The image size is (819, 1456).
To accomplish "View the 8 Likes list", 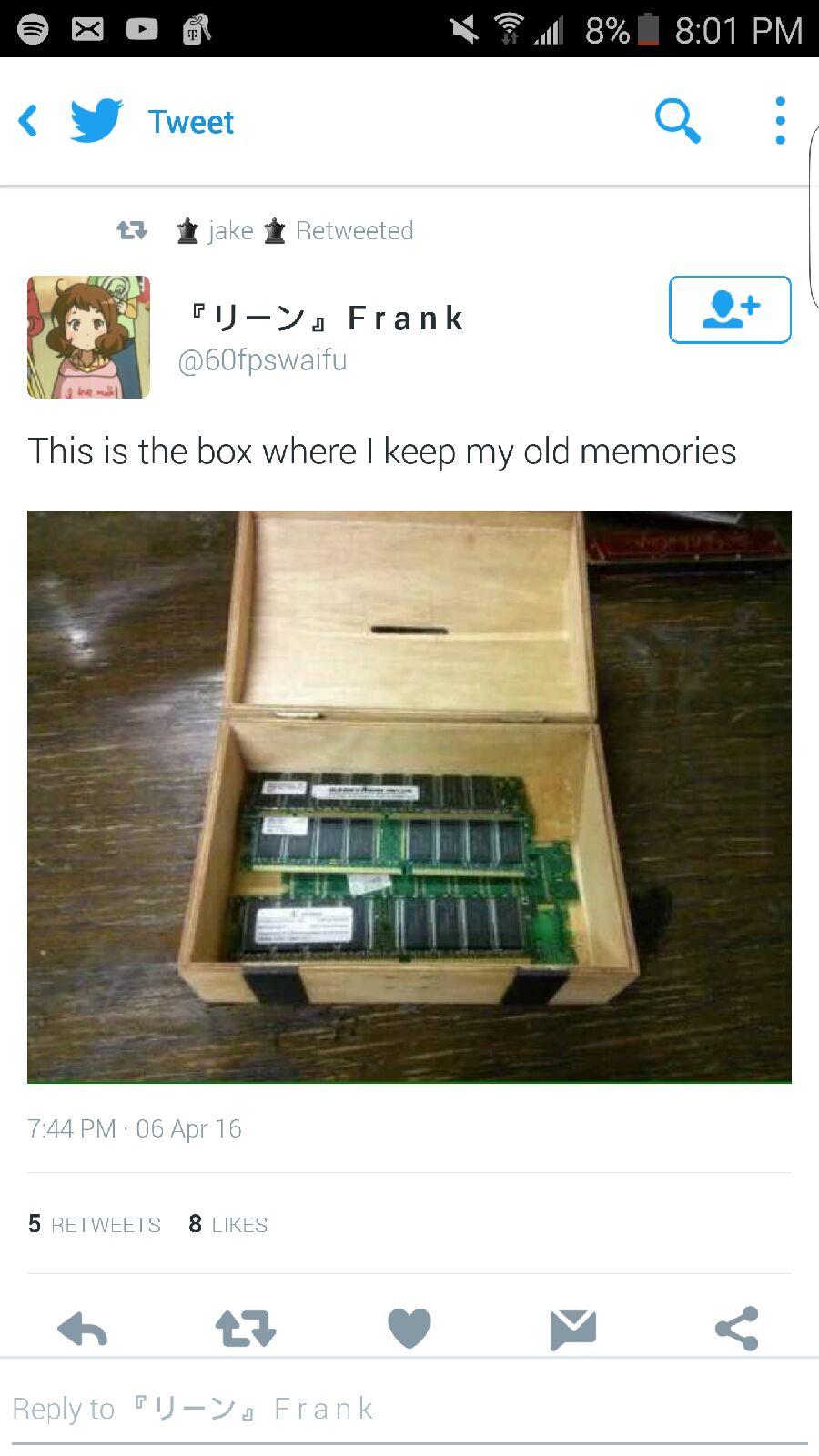I will tap(228, 1224).
